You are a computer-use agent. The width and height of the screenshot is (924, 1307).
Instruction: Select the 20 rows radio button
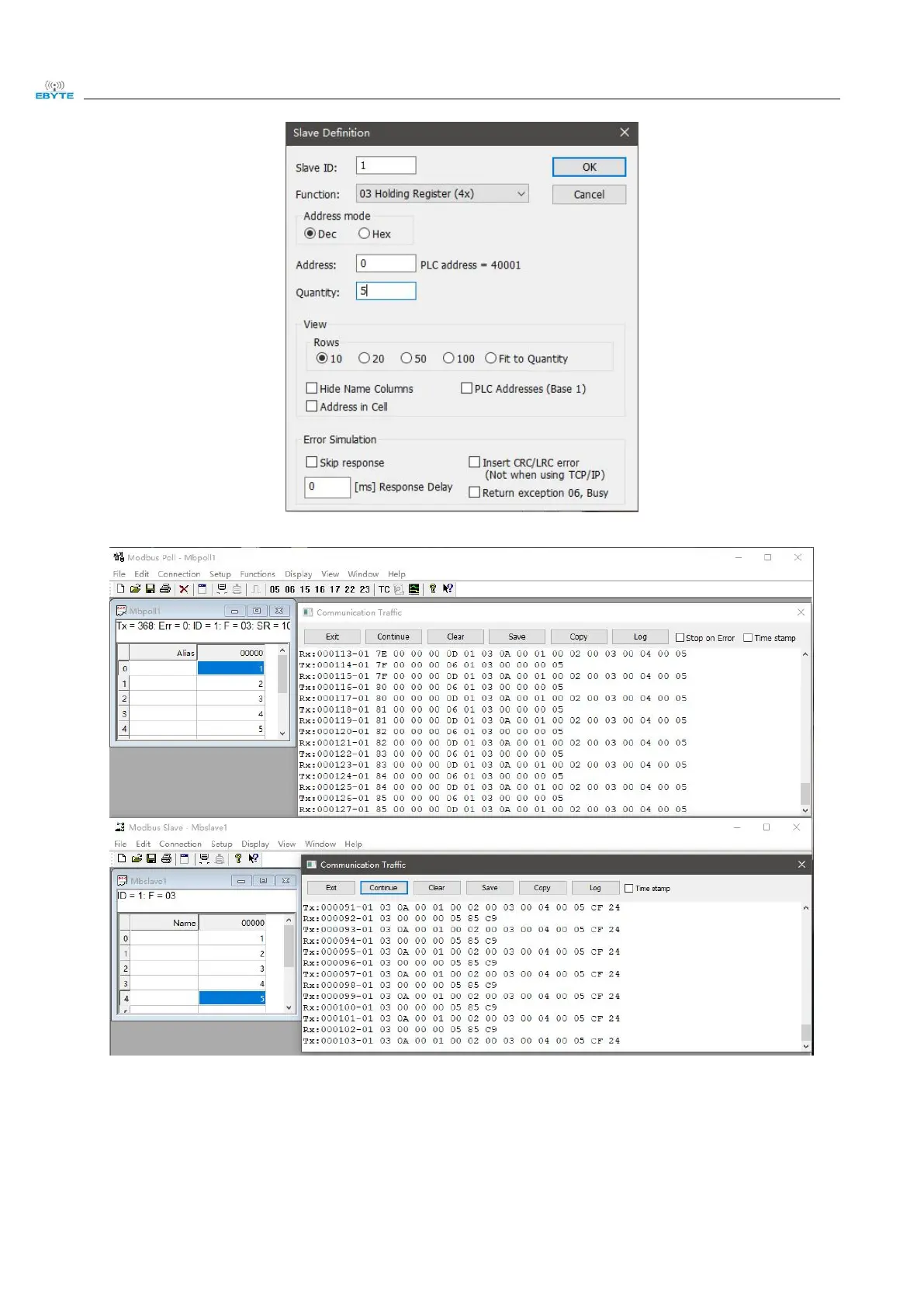(x=364, y=358)
